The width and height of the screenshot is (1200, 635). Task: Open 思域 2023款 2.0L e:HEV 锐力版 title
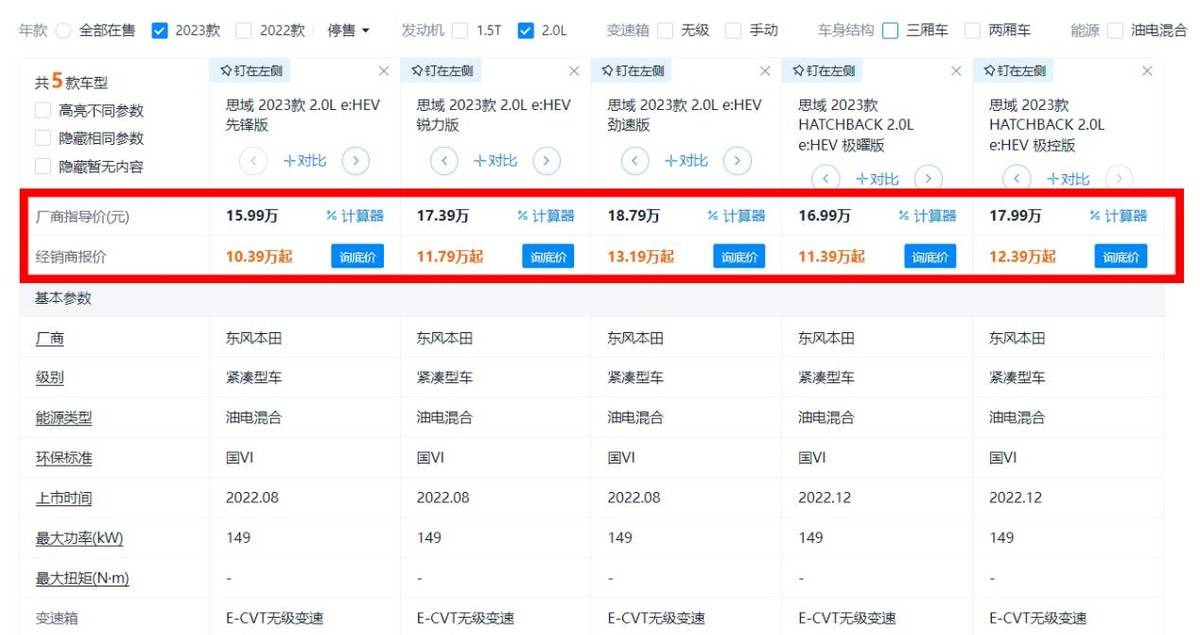pyautogui.click(x=494, y=115)
